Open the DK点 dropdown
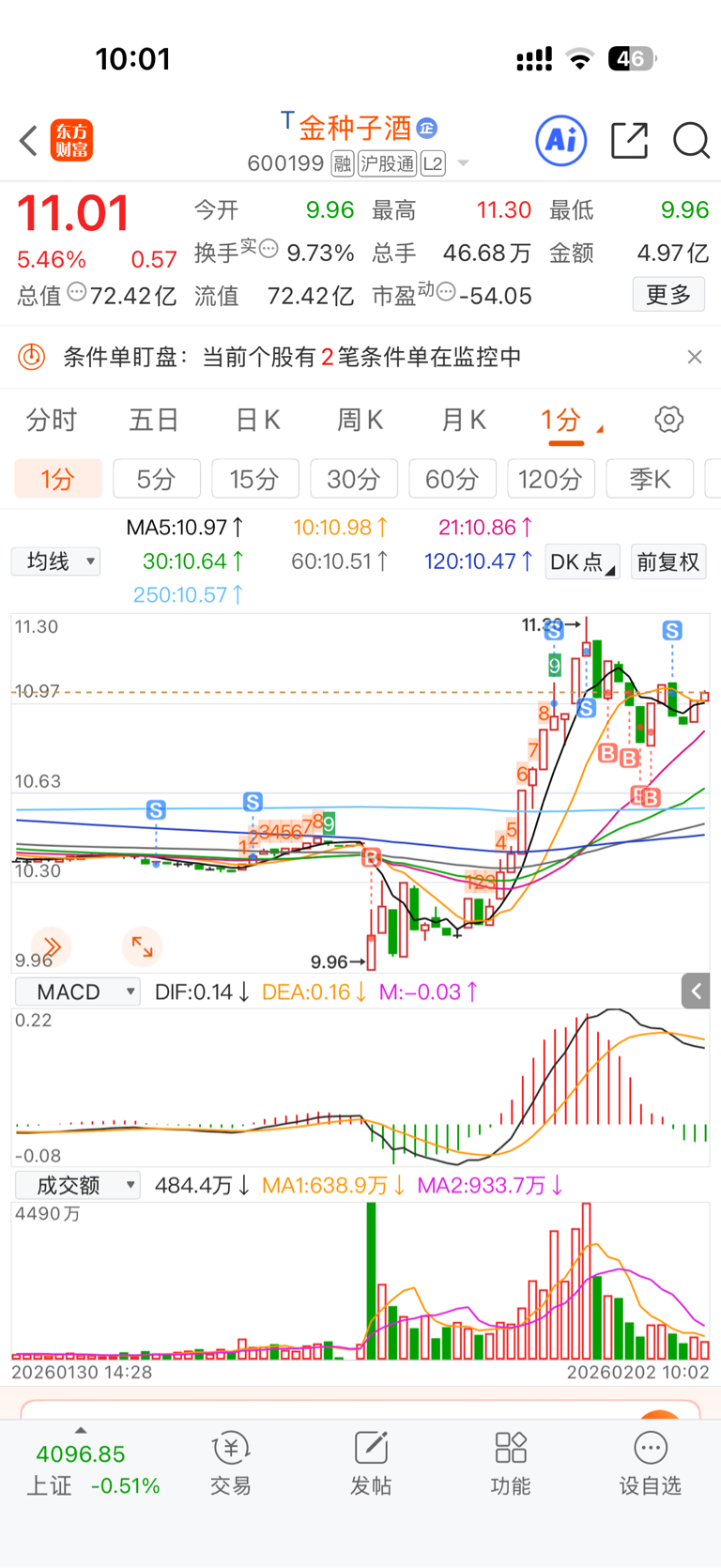This screenshot has height=1568, width=721. point(582,561)
